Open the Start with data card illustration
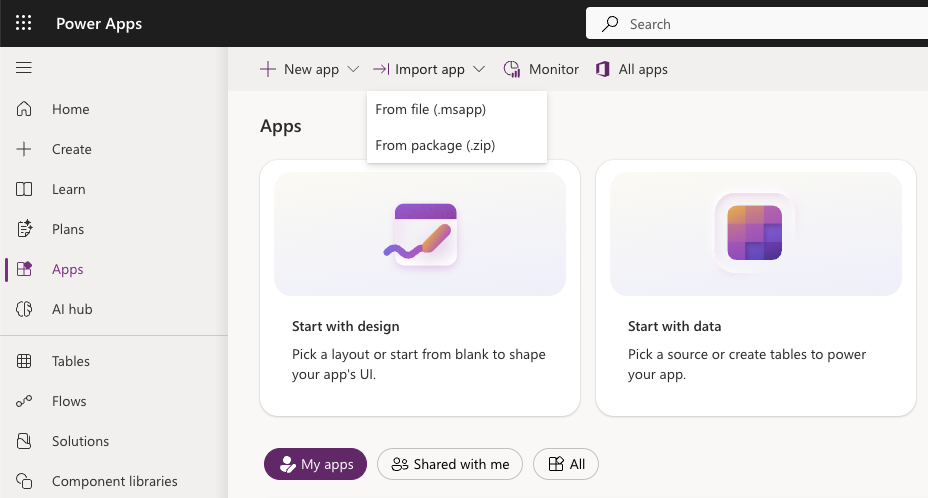 click(x=756, y=234)
